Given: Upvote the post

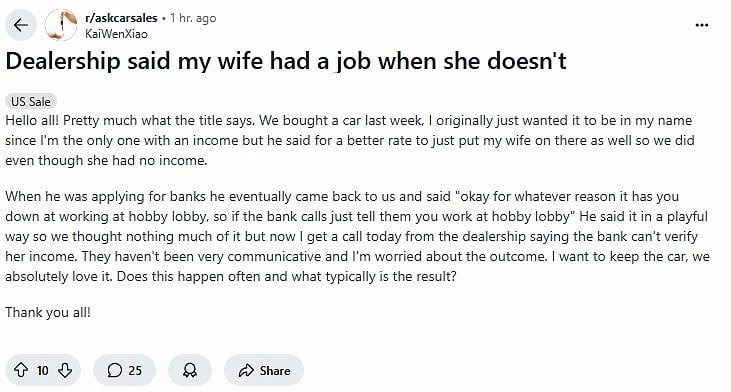Looking at the screenshot, I should click(x=21, y=370).
